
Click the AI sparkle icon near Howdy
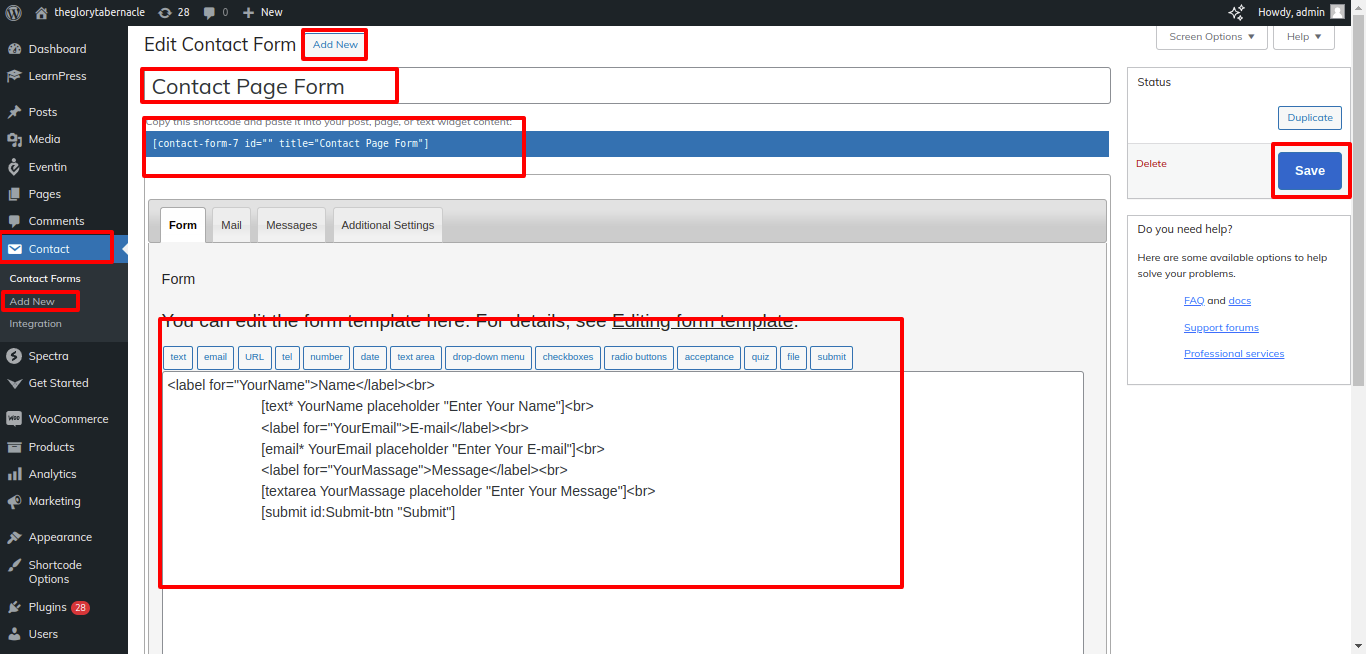click(1236, 12)
